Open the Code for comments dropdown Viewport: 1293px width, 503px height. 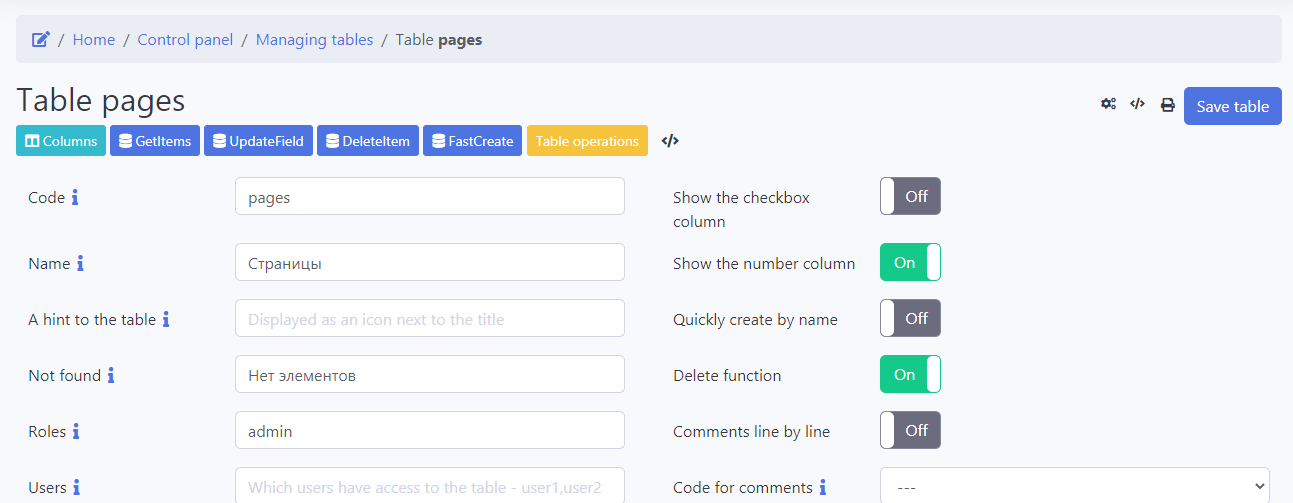[1074, 487]
